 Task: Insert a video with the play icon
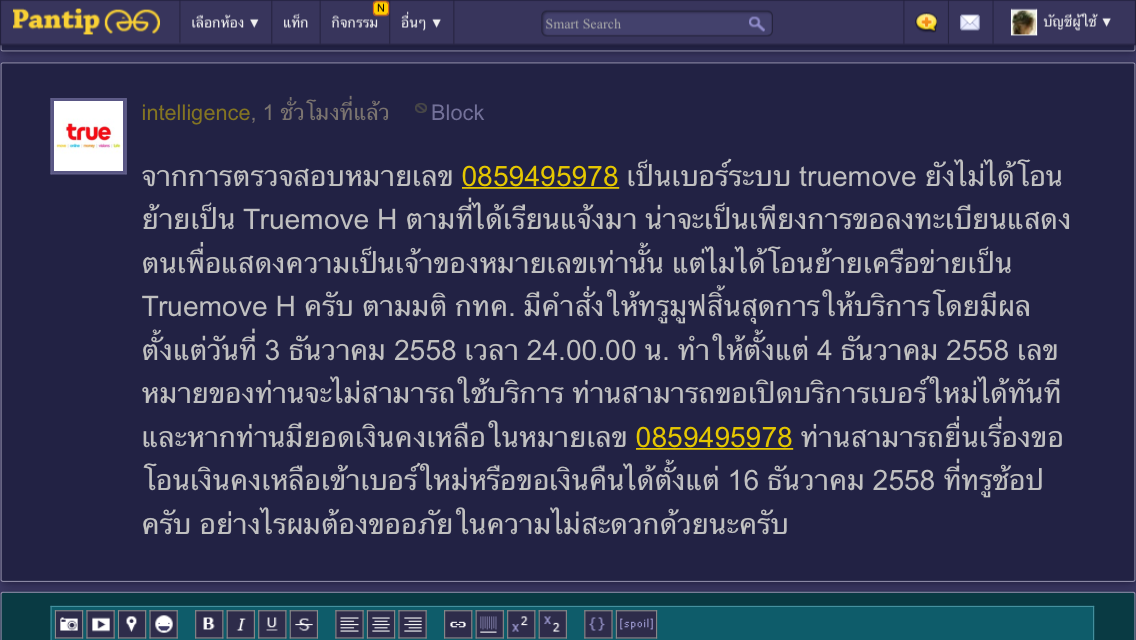(x=101, y=624)
